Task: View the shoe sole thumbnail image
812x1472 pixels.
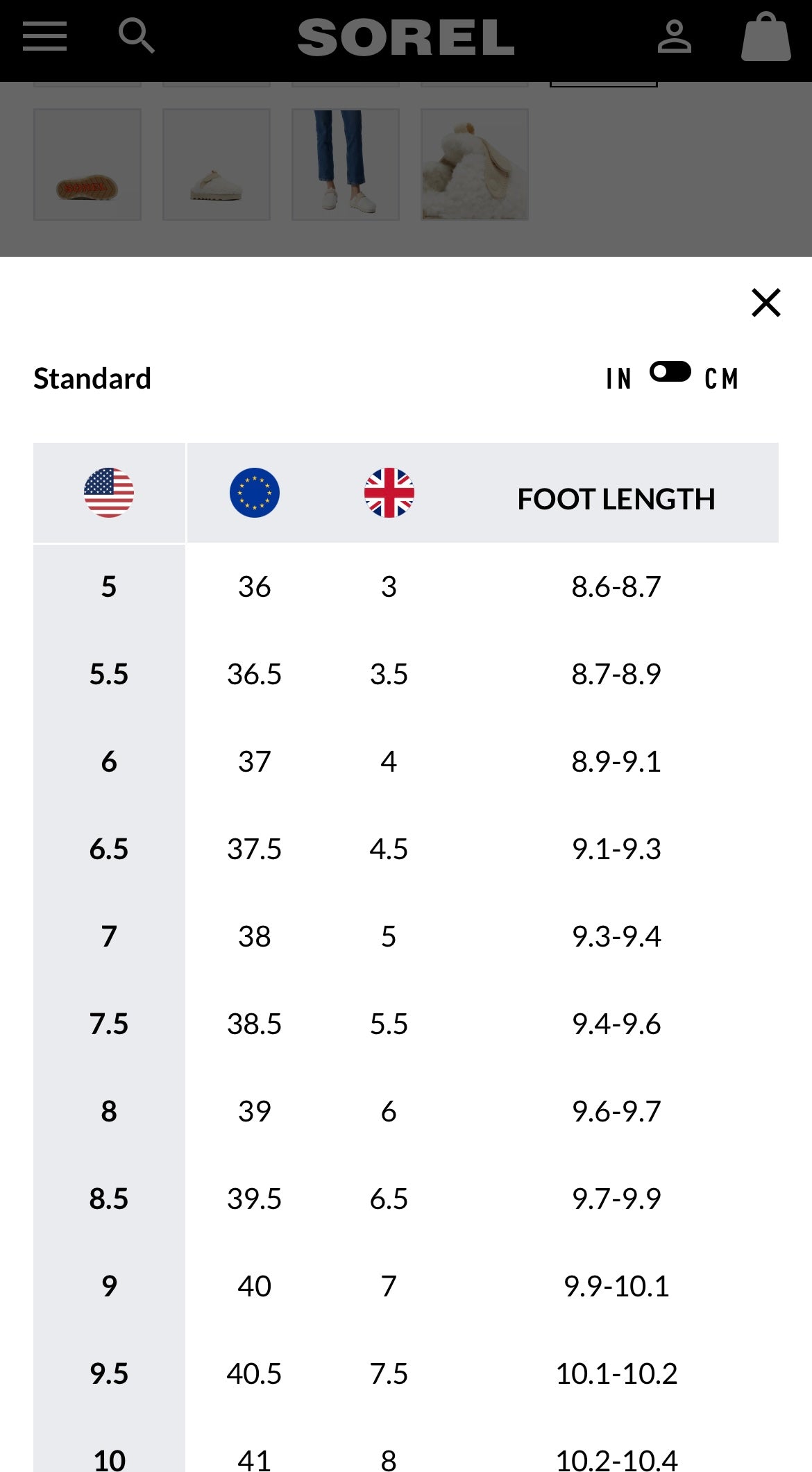Action: [87, 164]
